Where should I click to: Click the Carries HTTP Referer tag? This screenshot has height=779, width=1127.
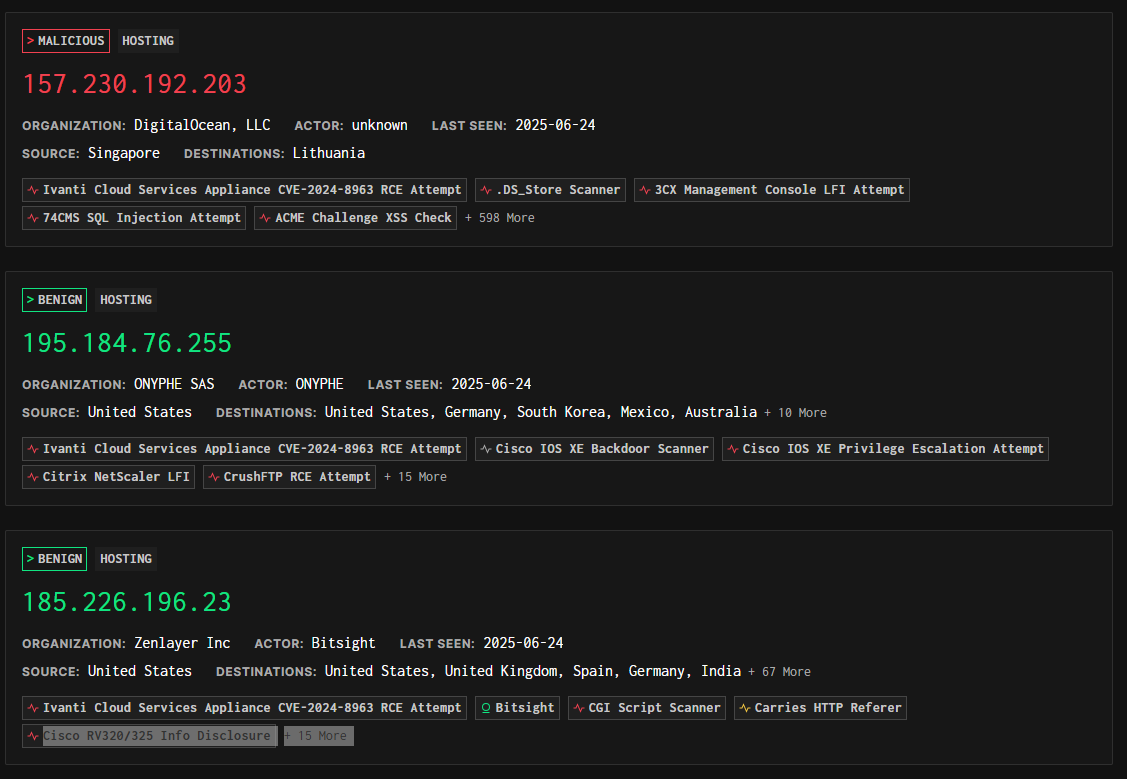(820, 708)
